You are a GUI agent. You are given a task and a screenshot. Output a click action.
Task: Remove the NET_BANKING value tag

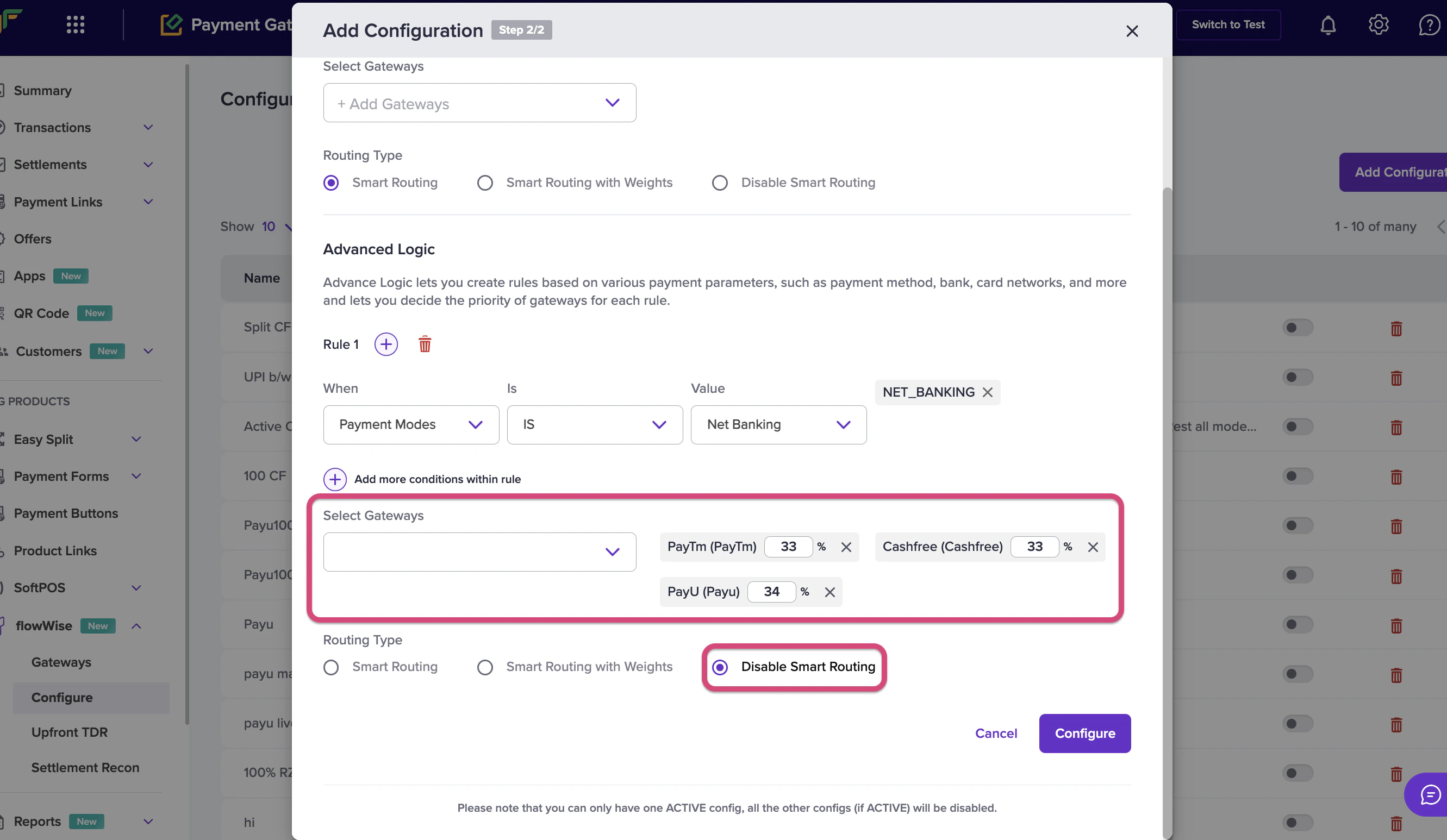click(987, 392)
